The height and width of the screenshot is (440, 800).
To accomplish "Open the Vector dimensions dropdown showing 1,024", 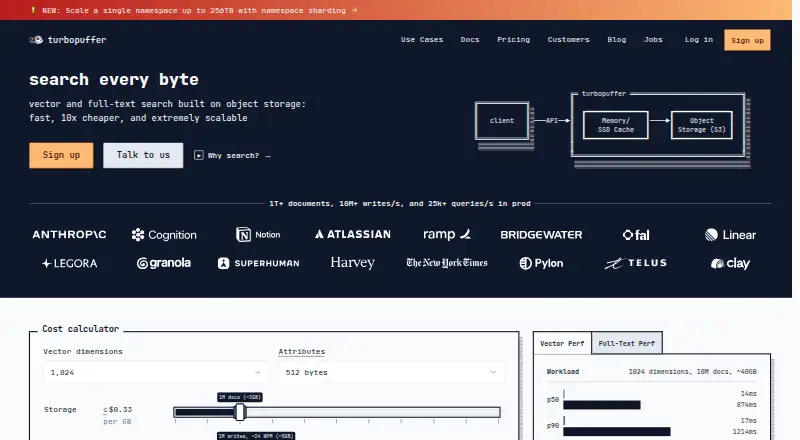I will (x=155, y=373).
